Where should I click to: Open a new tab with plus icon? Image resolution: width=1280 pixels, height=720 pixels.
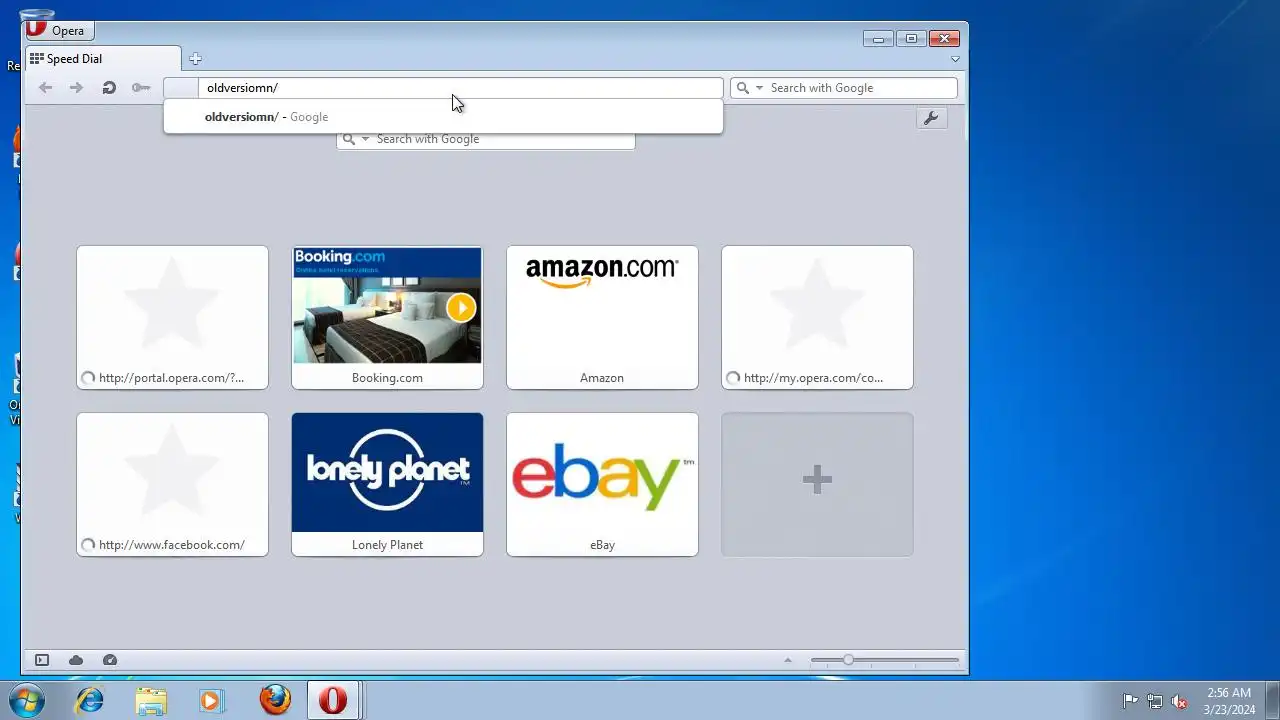click(195, 59)
